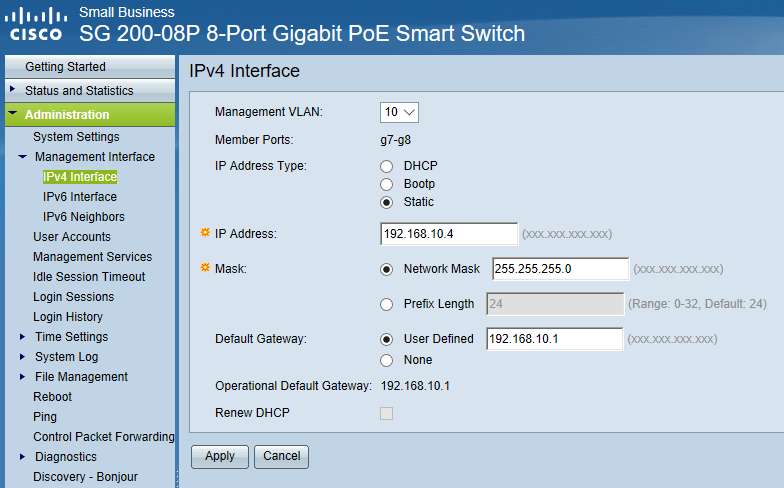Open Control Packet Forwarding
Viewport: 784px width, 488px height.
pos(104,436)
